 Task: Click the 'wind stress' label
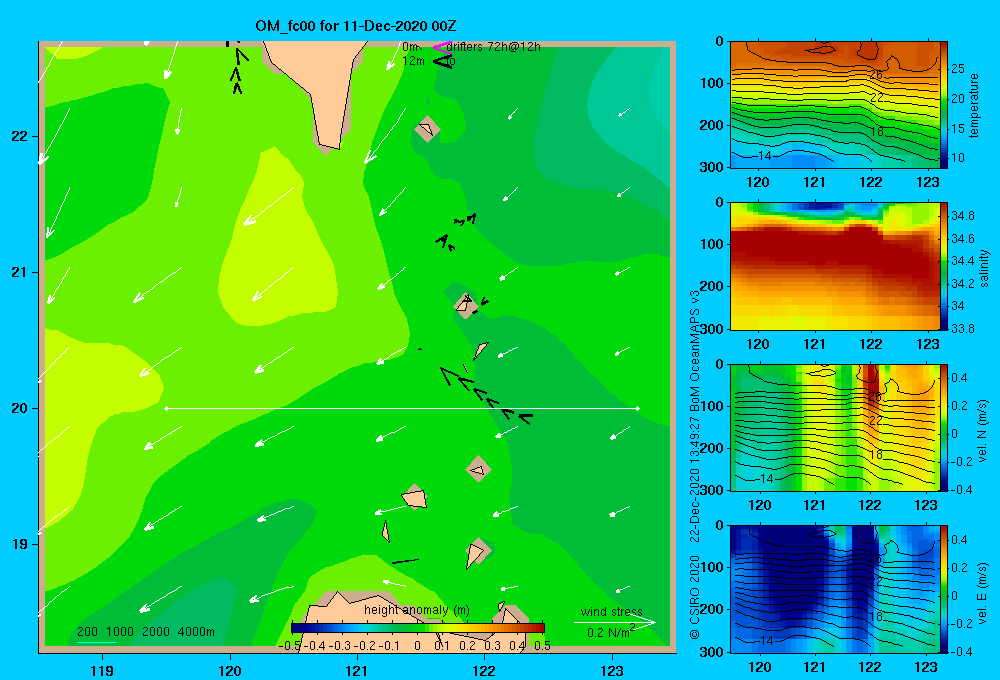tap(611, 612)
